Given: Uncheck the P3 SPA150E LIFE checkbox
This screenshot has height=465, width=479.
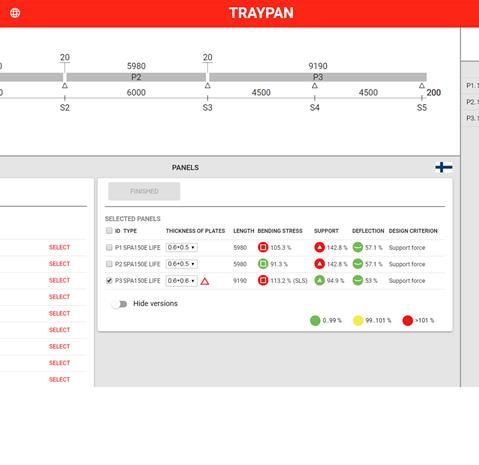Looking at the screenshot, I should (x=109, y=281).
